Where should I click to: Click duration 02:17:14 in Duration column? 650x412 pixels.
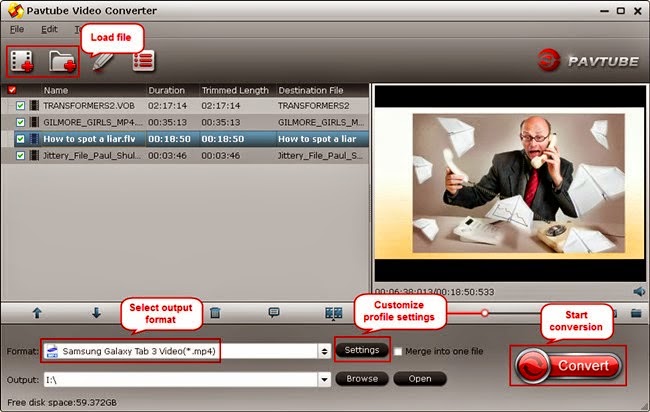tap(167, 106)
